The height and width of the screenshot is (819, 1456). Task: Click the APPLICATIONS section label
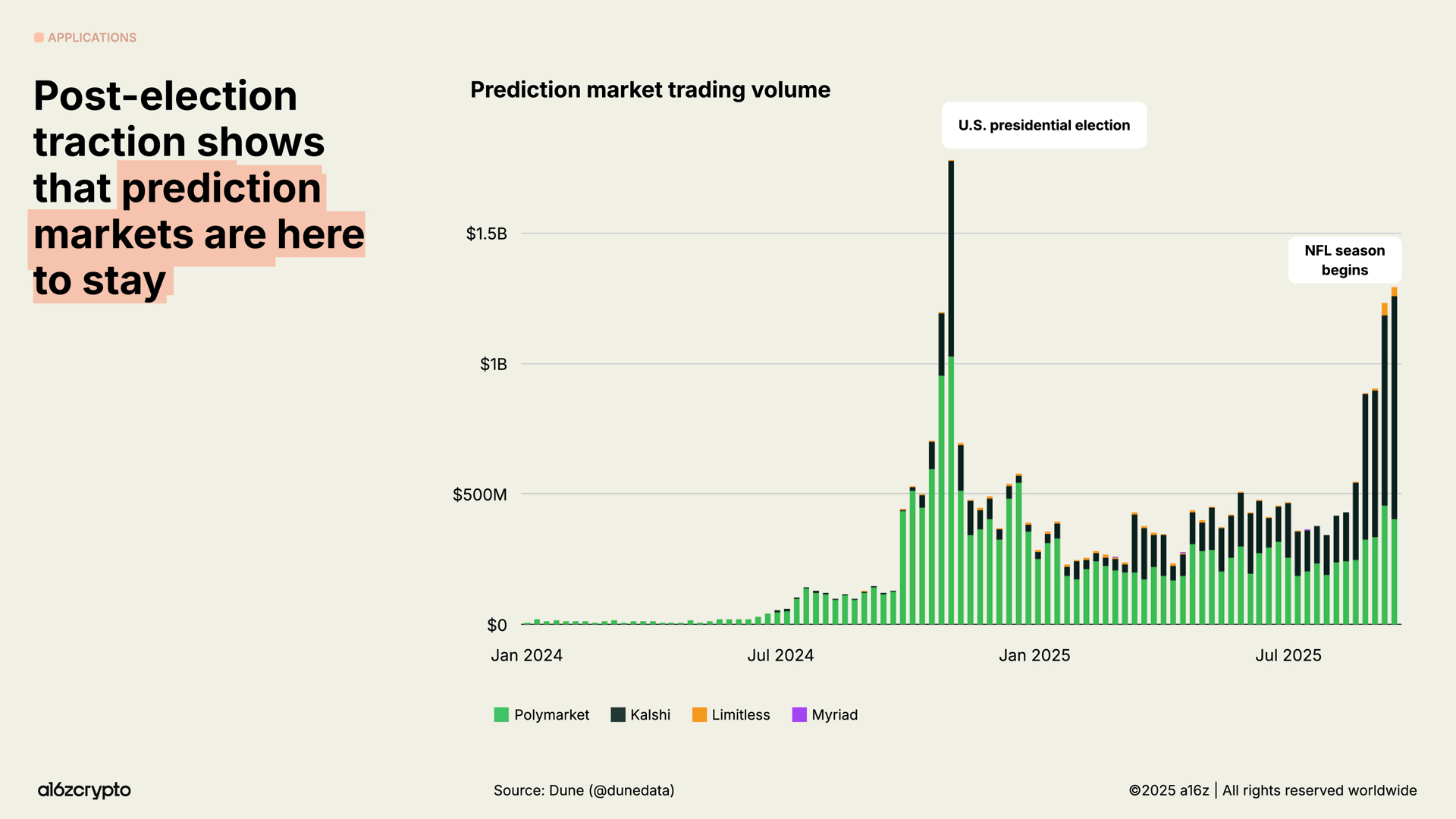(x=92, y=37)
